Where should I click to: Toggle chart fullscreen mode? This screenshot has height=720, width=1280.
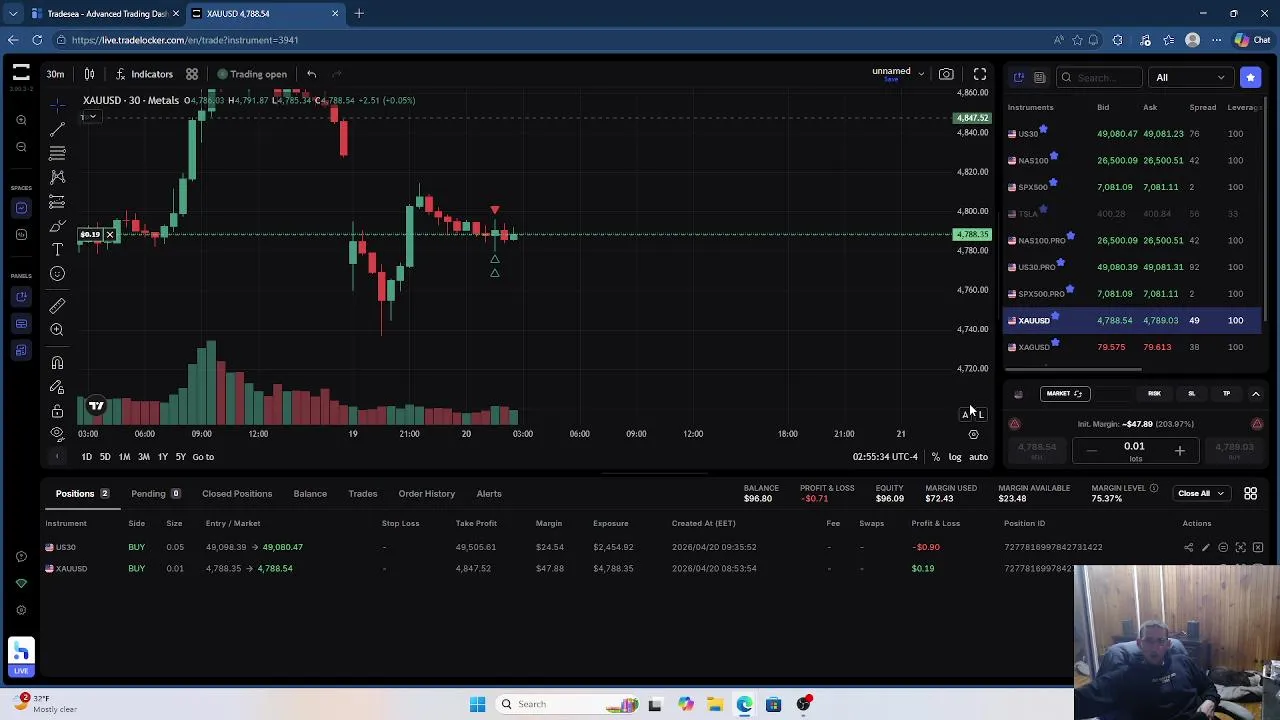[x=980, y=74]
